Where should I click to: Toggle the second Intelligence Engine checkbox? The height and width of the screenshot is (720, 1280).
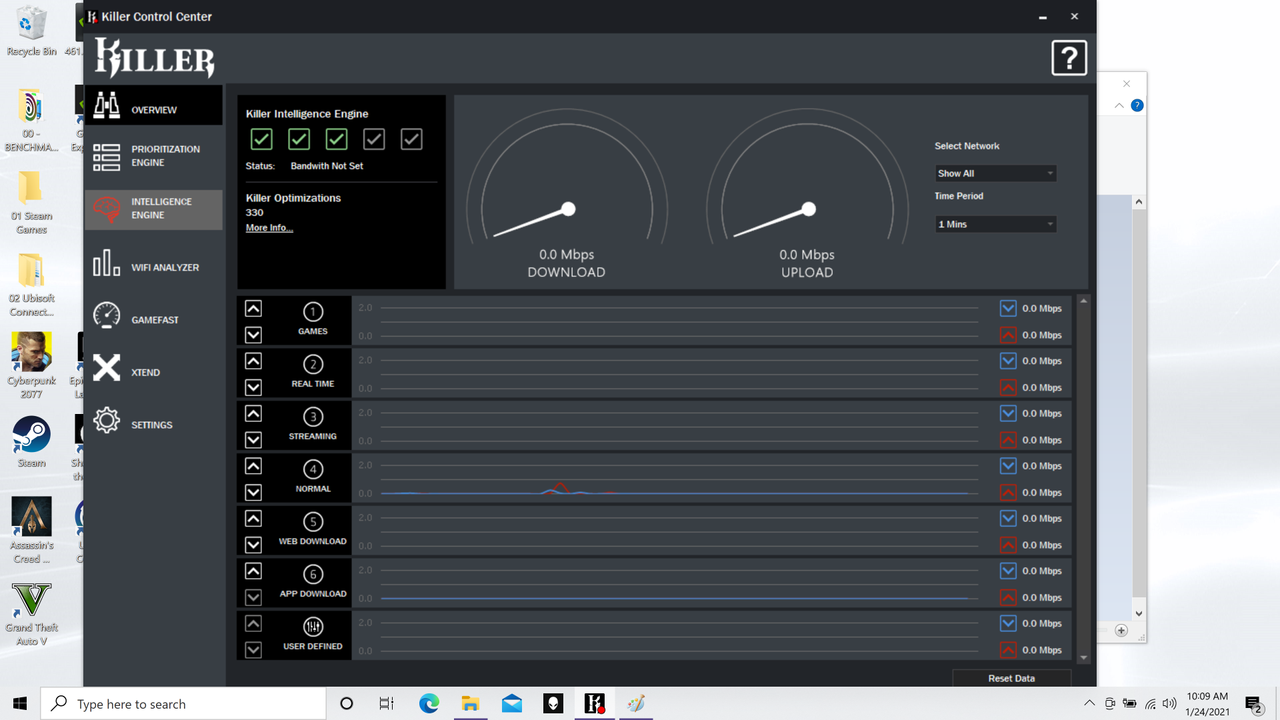pos(299,139)
